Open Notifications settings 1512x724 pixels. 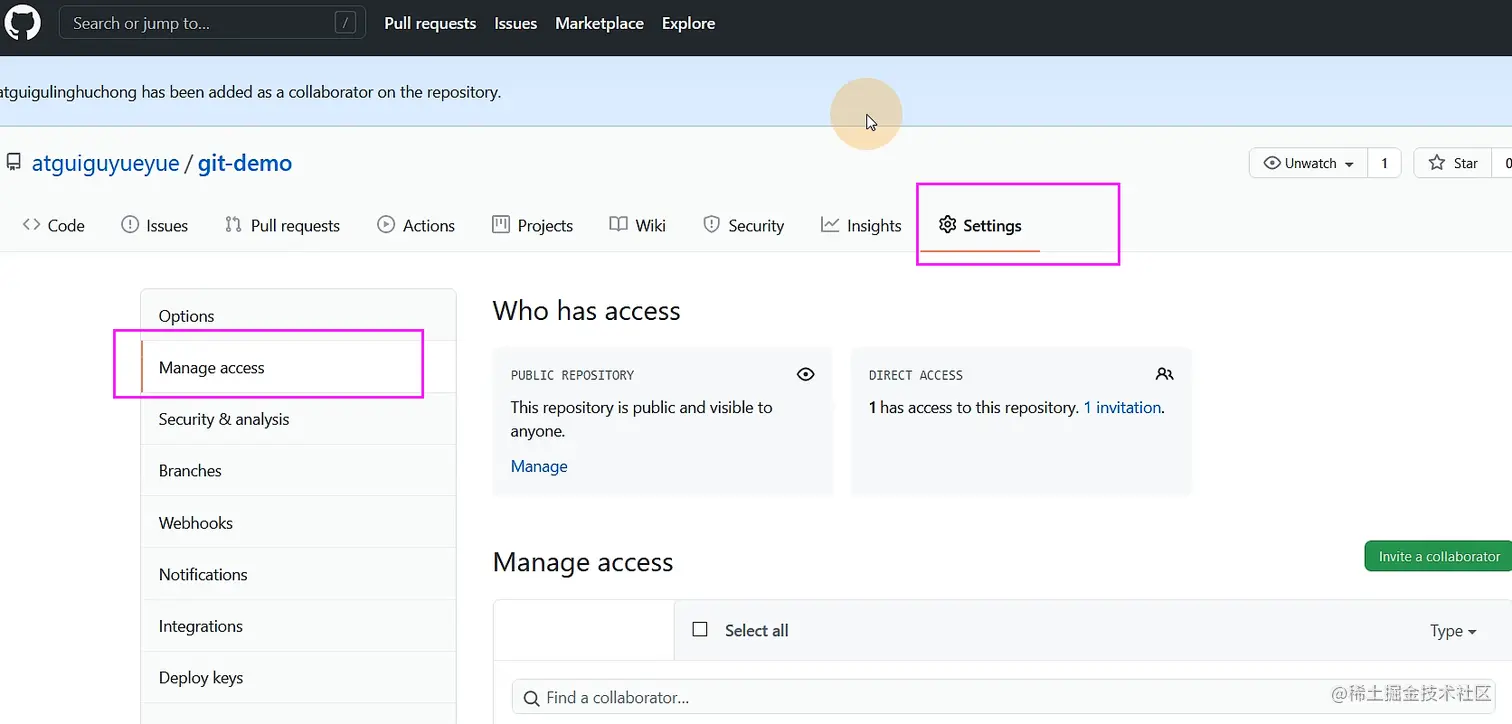click(x=298, y=574)
